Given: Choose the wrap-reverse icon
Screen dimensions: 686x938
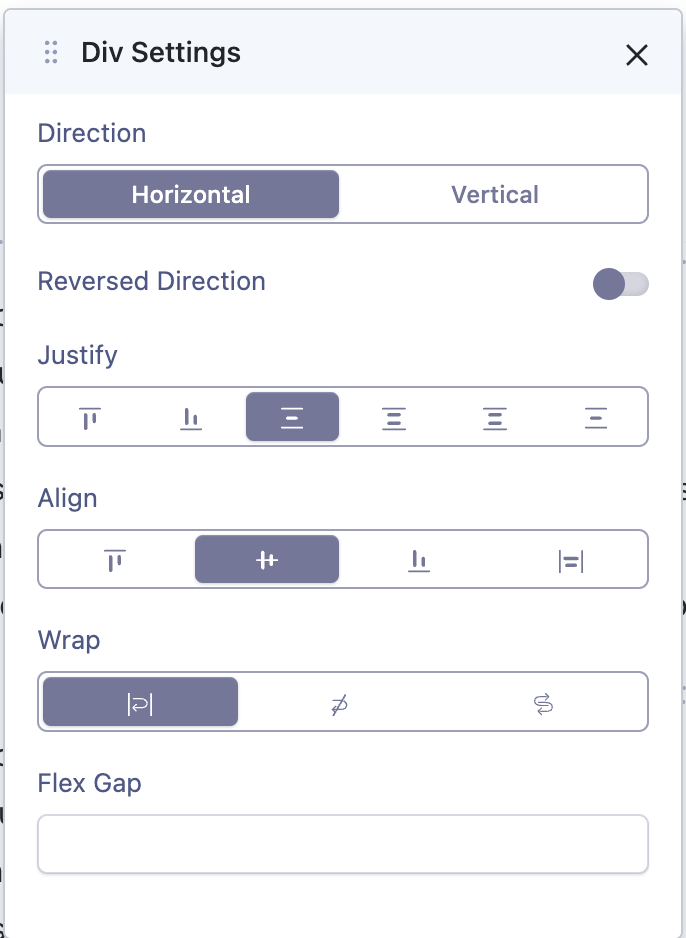Looking at the screenshot, I should [x=543, y=703].
